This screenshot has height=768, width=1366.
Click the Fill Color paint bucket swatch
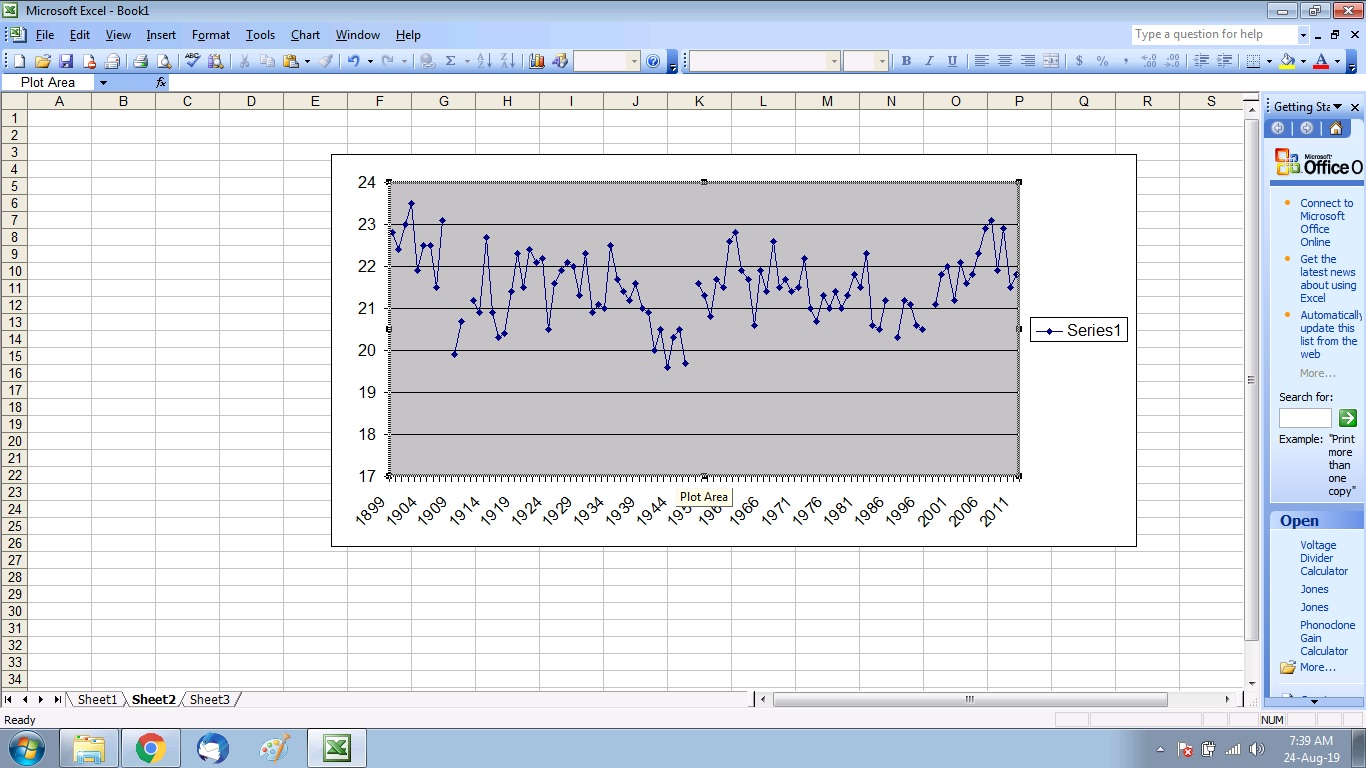(1286, 61)
